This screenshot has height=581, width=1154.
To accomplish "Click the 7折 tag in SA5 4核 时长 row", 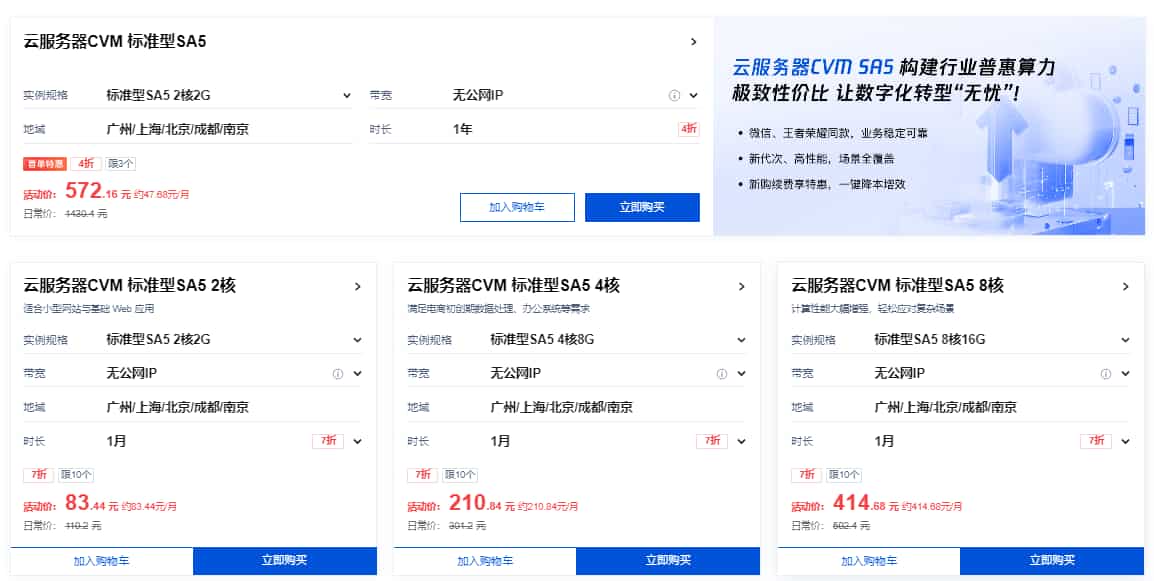I will 713,440.
